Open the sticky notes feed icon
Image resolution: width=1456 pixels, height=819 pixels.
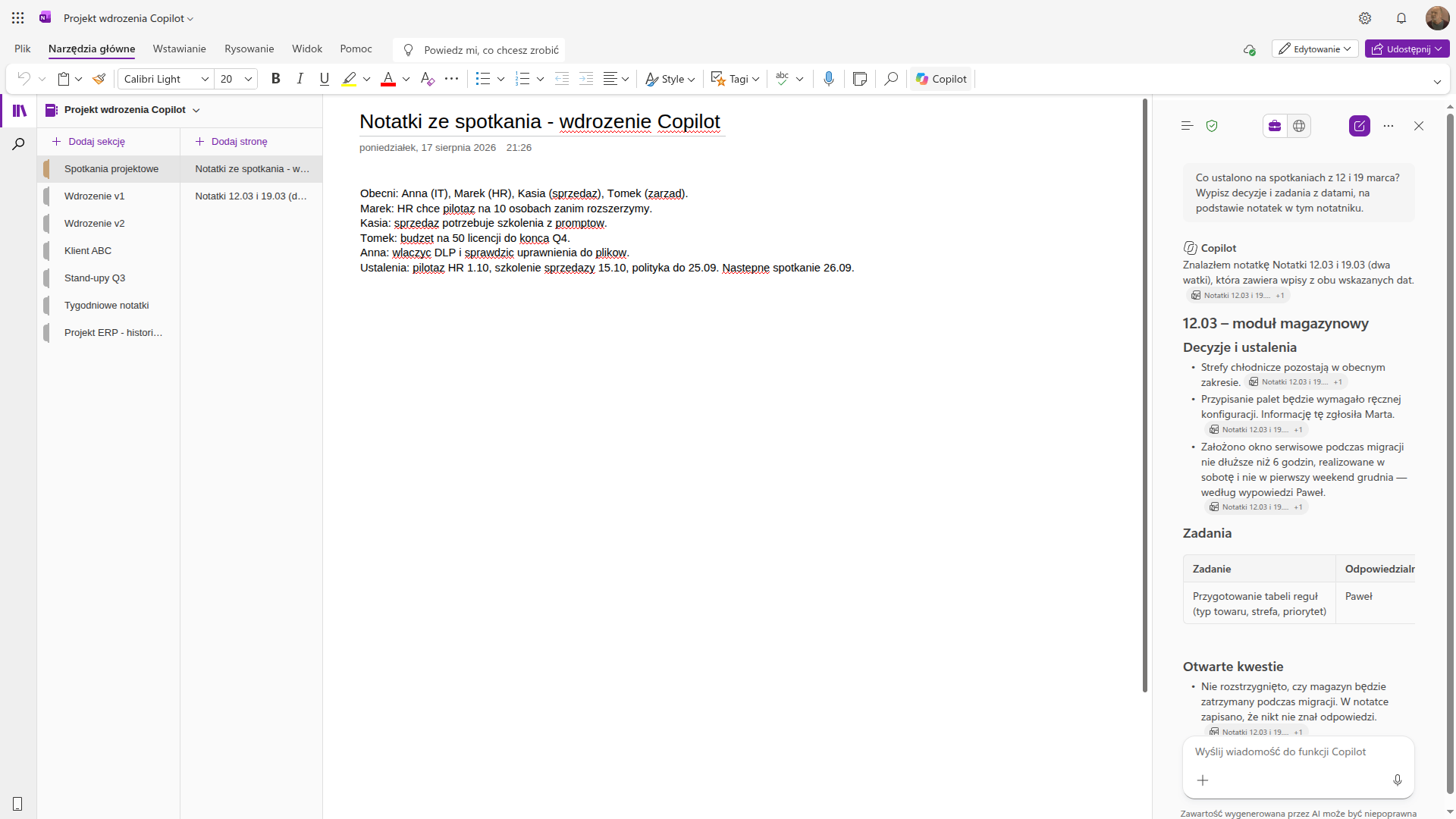point(860,79)
